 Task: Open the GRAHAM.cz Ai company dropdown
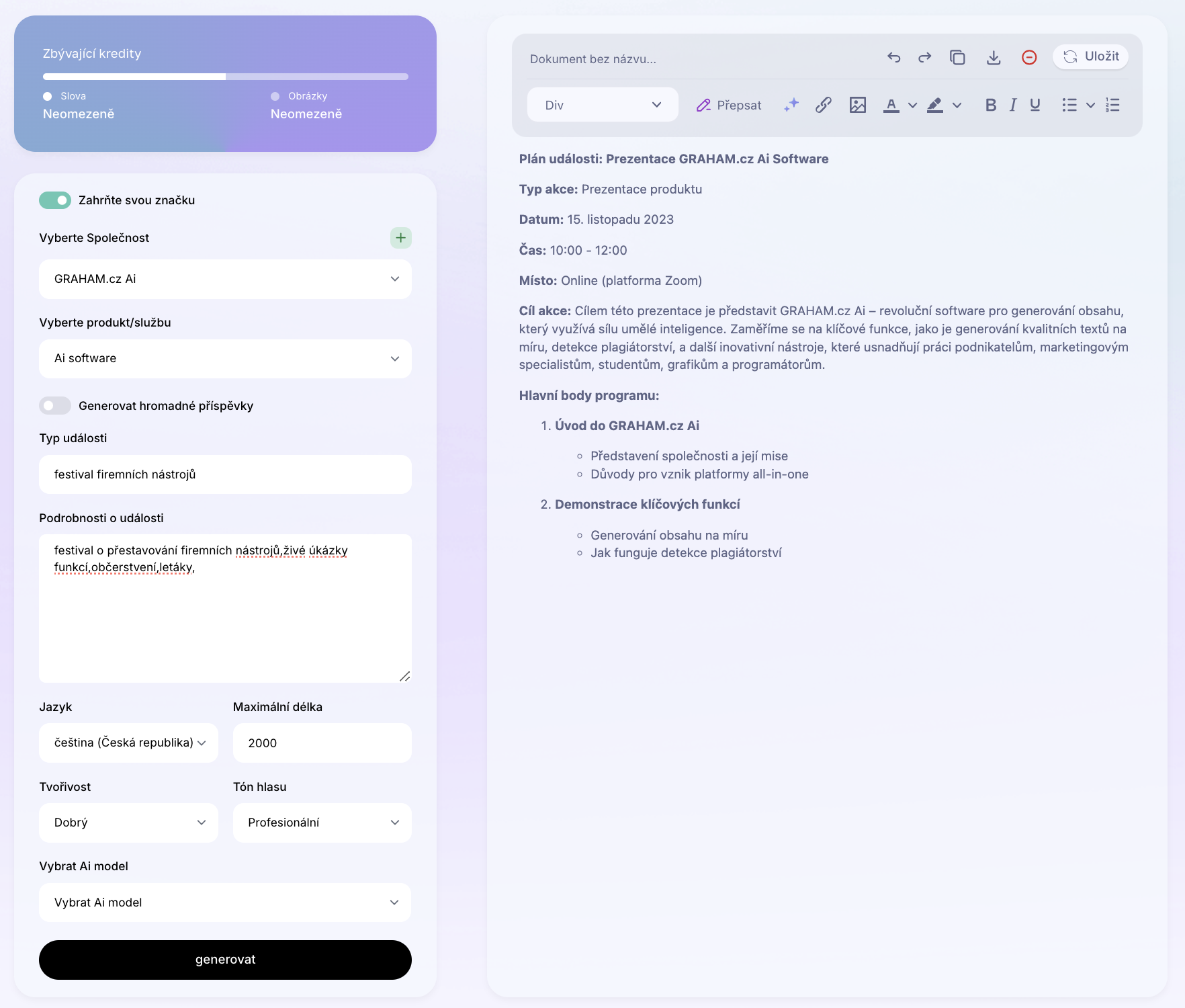[x=225, y=279]
